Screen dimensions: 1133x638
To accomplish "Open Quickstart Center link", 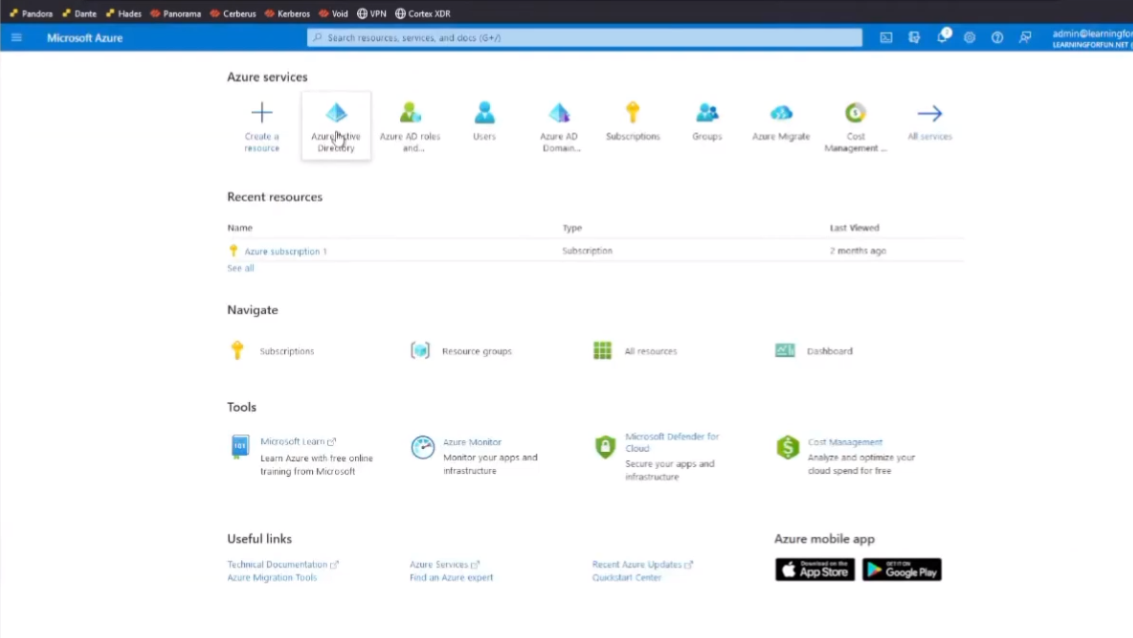I will point(626,577).
